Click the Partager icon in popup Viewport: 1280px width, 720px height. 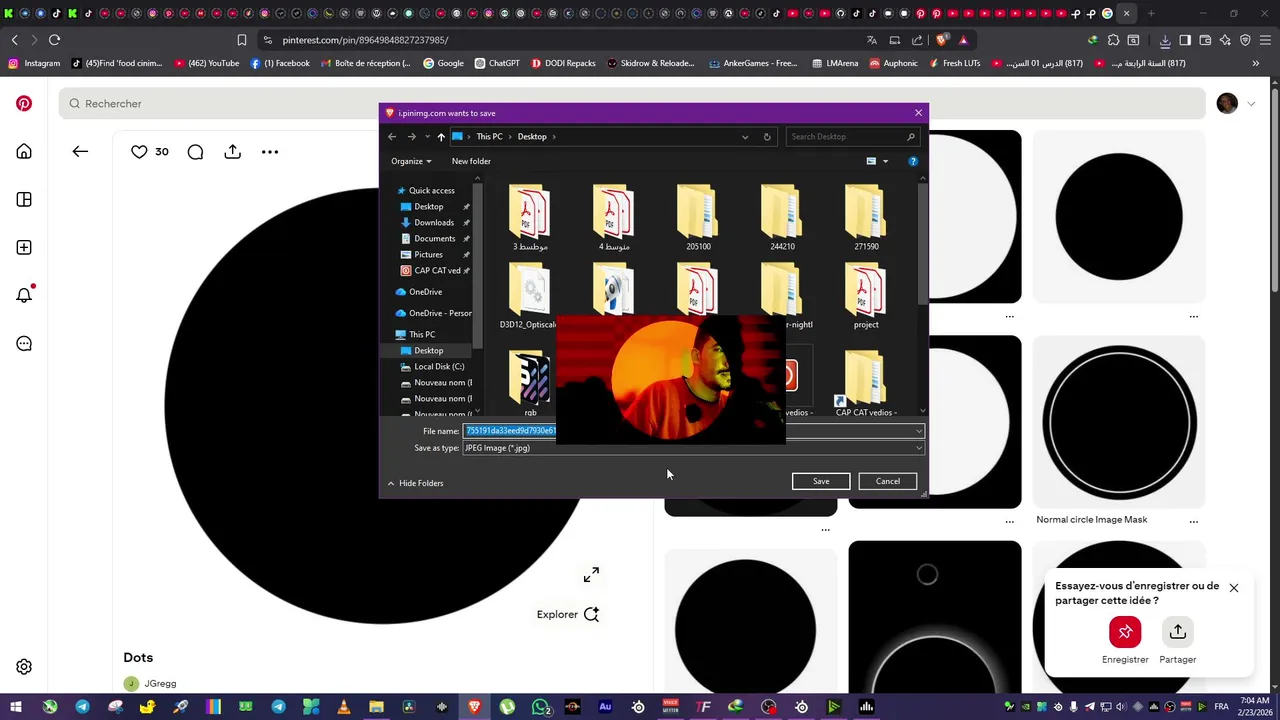coord(1177,632)
